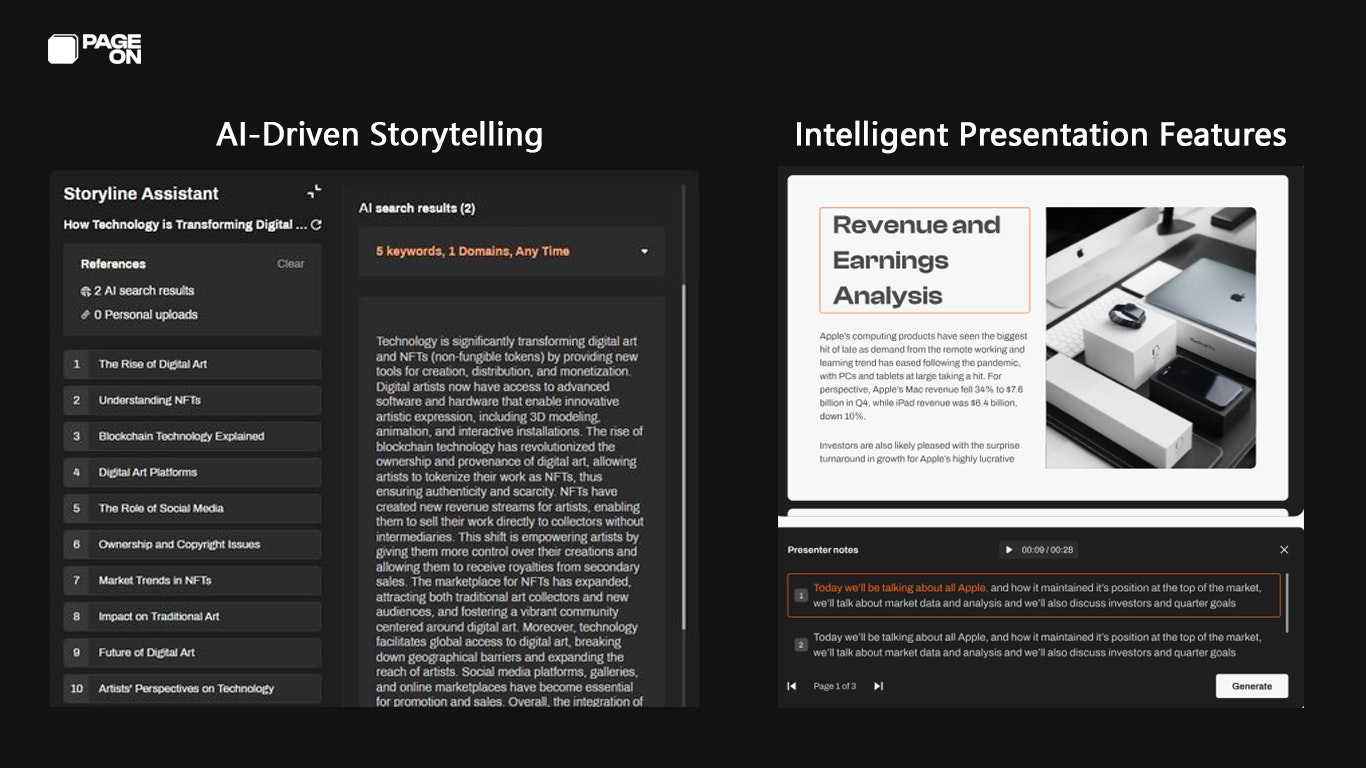1366x768 pixels.
Task: Click the Apple products slide image
Action: pos(1151,338)
